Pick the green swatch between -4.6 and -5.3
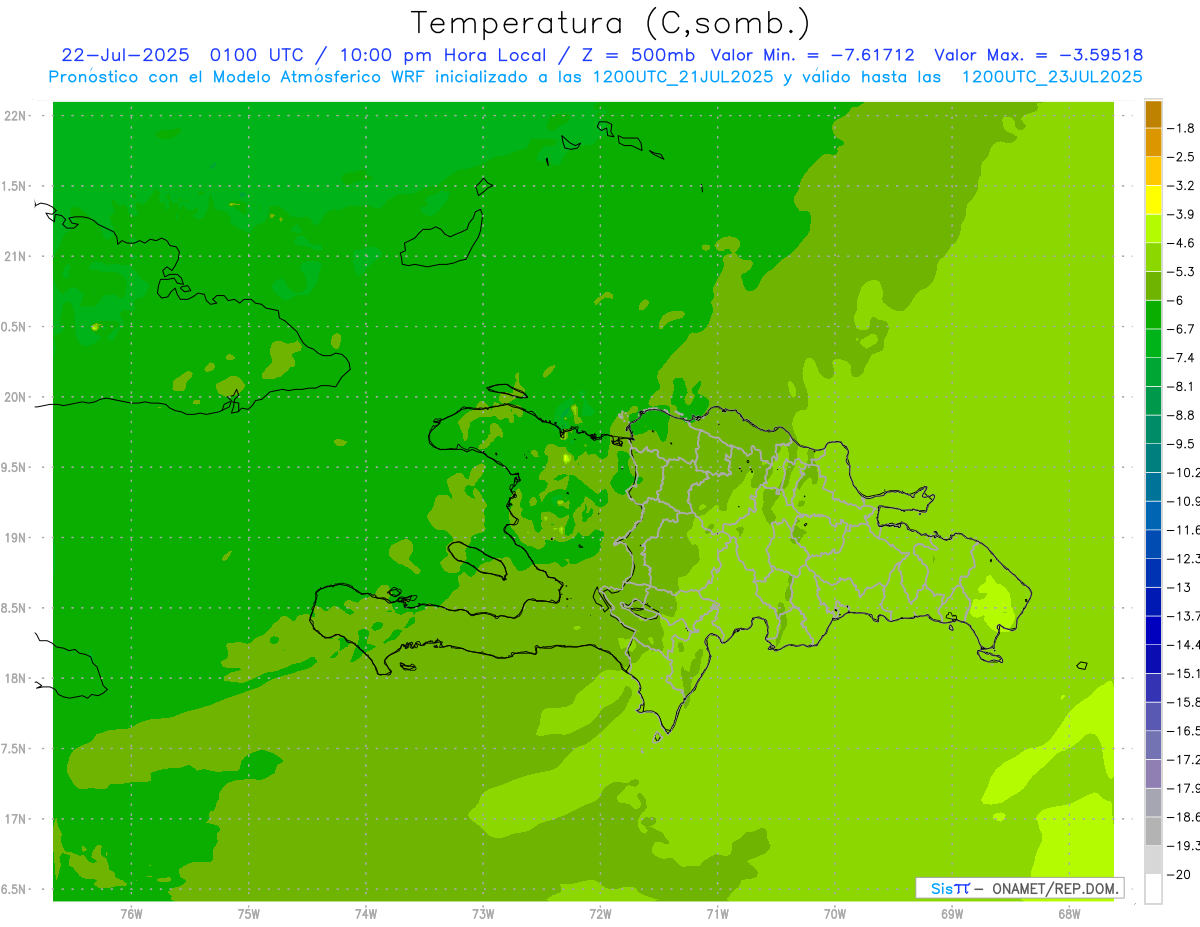1200x927 pixels. [x=1153, y=257]
